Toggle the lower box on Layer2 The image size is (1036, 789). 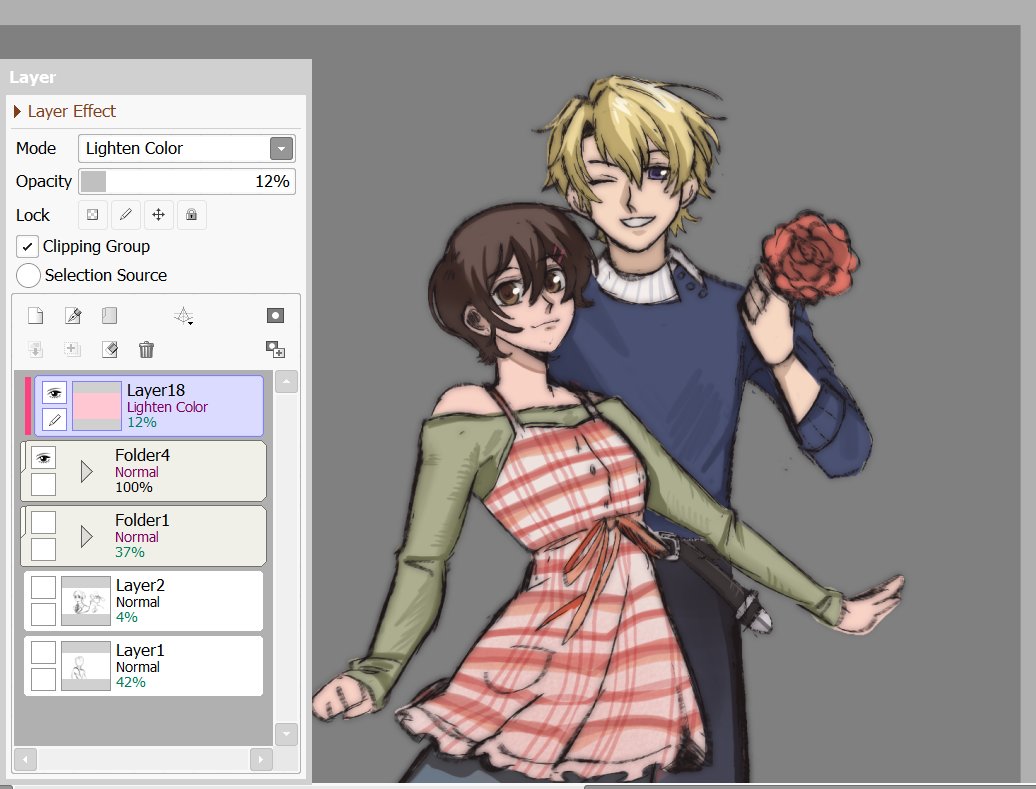[44, 614]
